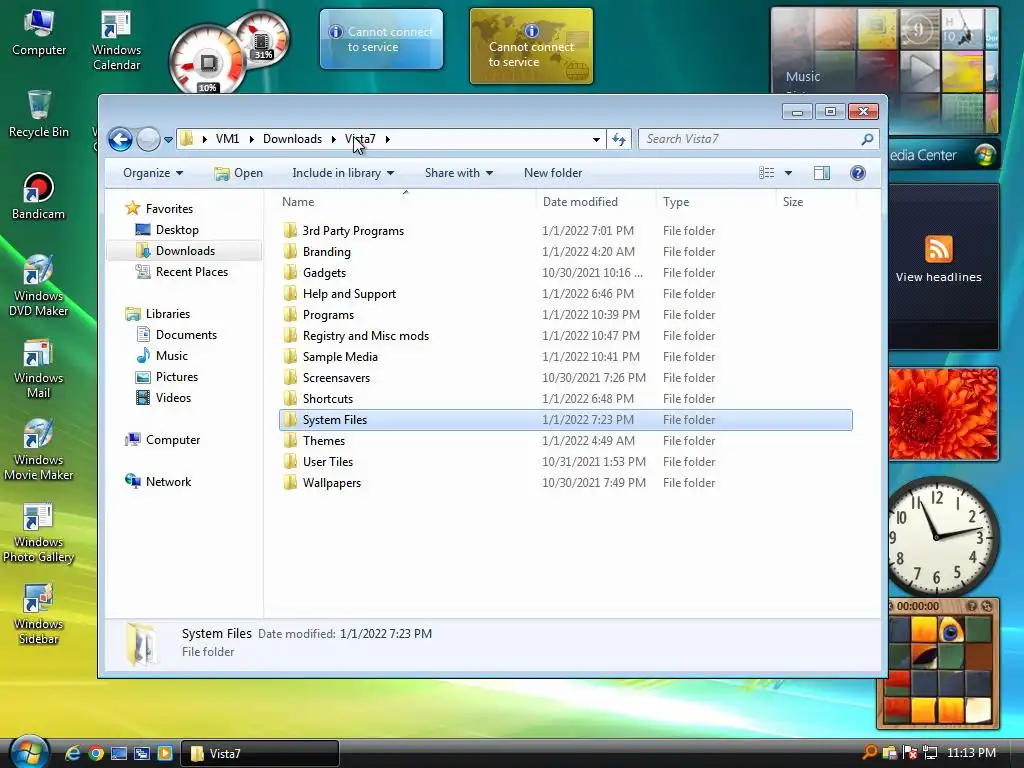The width and height of the screenshot is (1024, 768).
Task: Launch Chrome from the taskbar
Action: coord(96,753)
